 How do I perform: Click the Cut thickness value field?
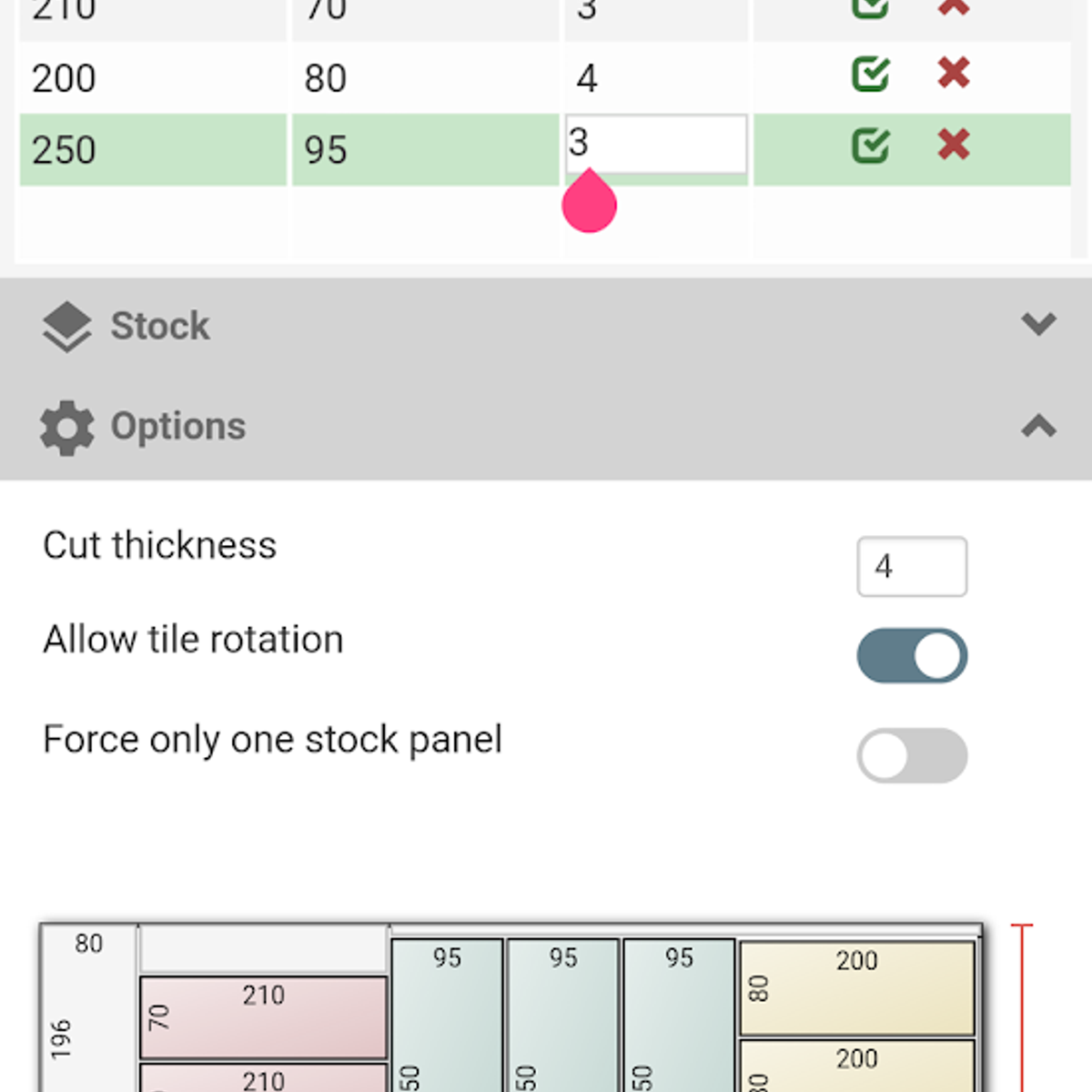[912, 566]
